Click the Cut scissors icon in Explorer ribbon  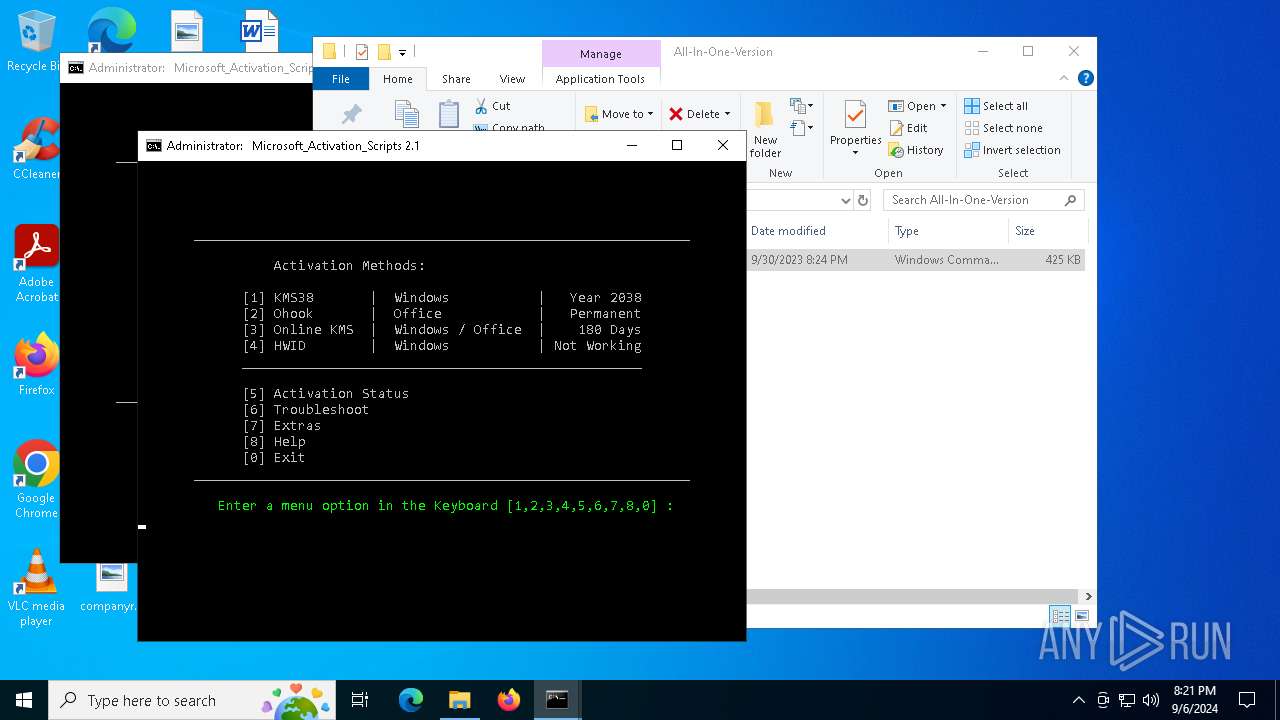[481, 105]
